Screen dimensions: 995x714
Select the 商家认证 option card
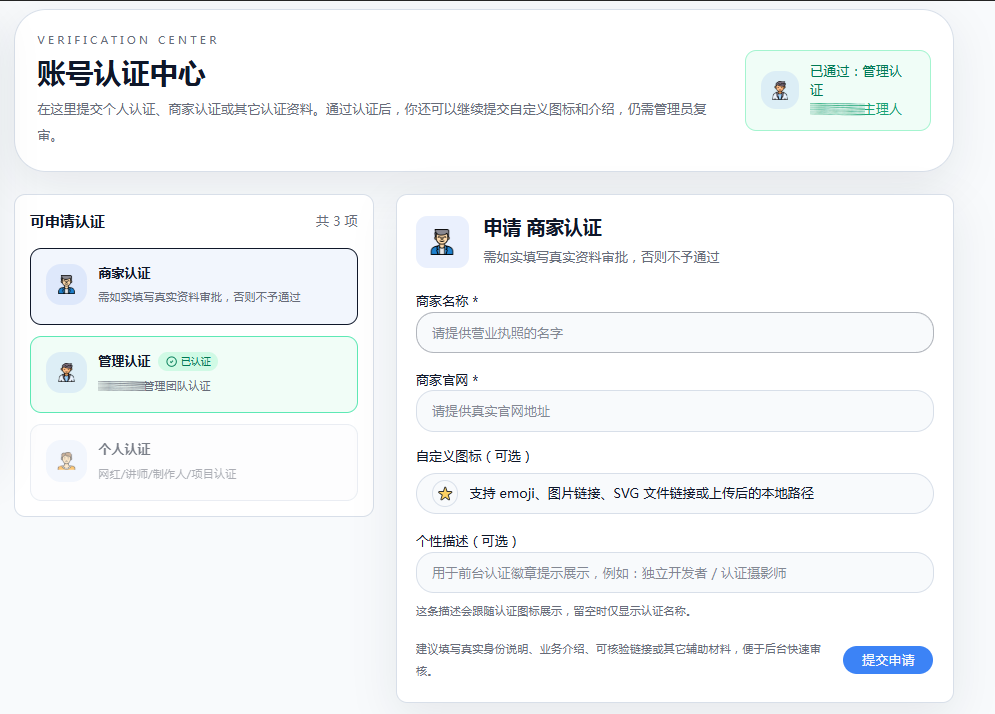pyautogui.click(x=194, y=286)
